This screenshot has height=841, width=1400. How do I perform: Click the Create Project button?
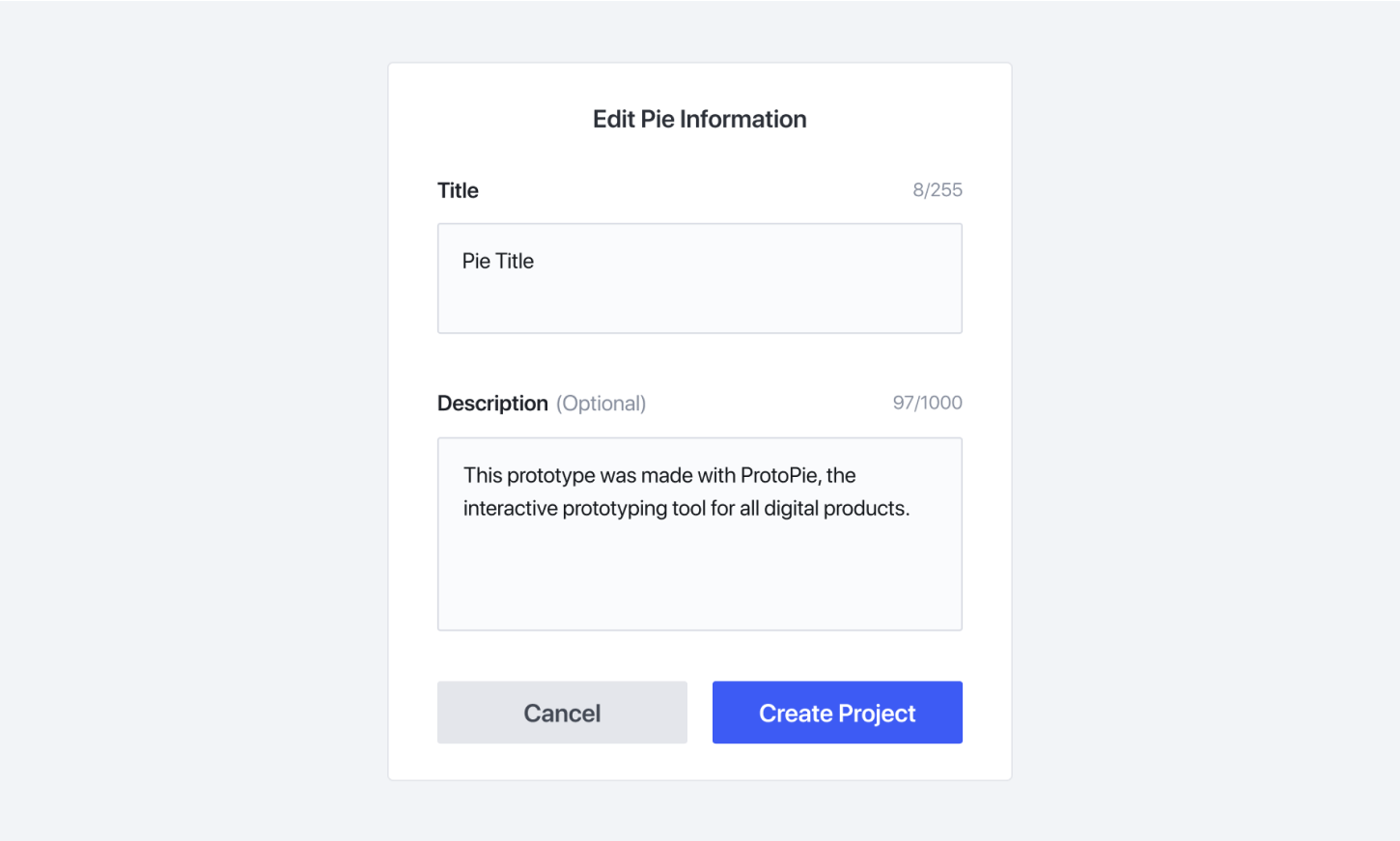[837, 713]
